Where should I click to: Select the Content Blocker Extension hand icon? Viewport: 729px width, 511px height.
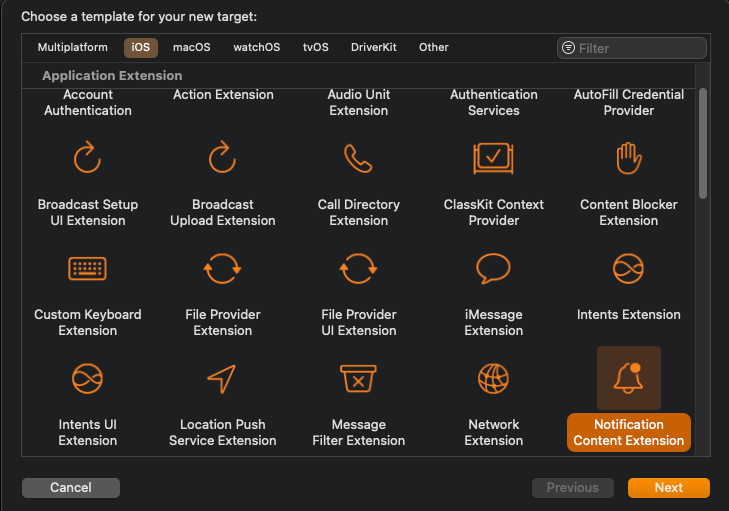point(629,158)
